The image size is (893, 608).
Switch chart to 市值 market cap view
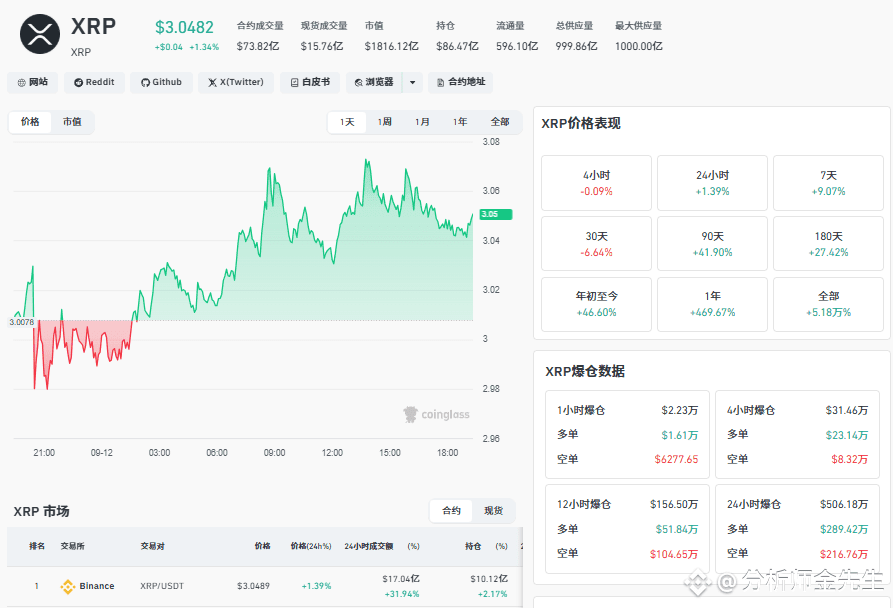(x=72, y=122)
